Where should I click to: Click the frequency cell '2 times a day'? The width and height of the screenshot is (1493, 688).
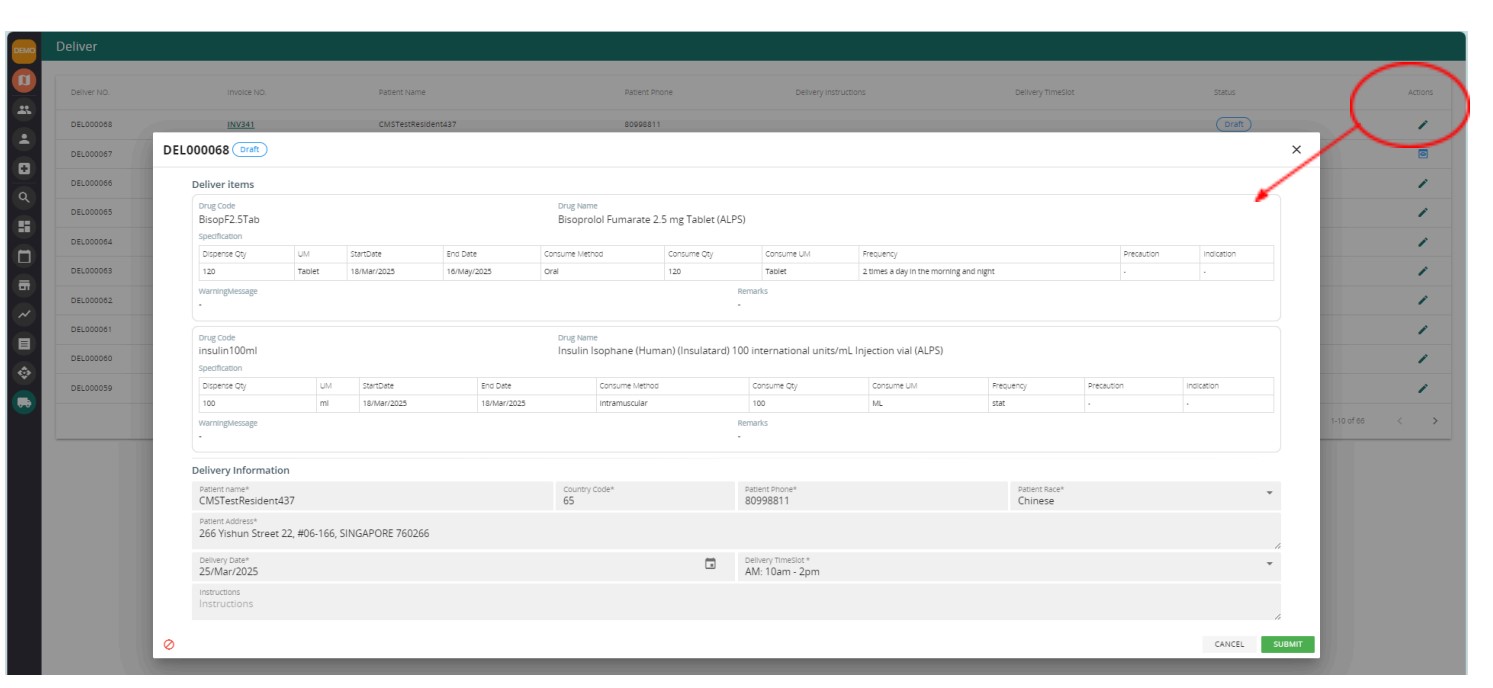(988, 272)
